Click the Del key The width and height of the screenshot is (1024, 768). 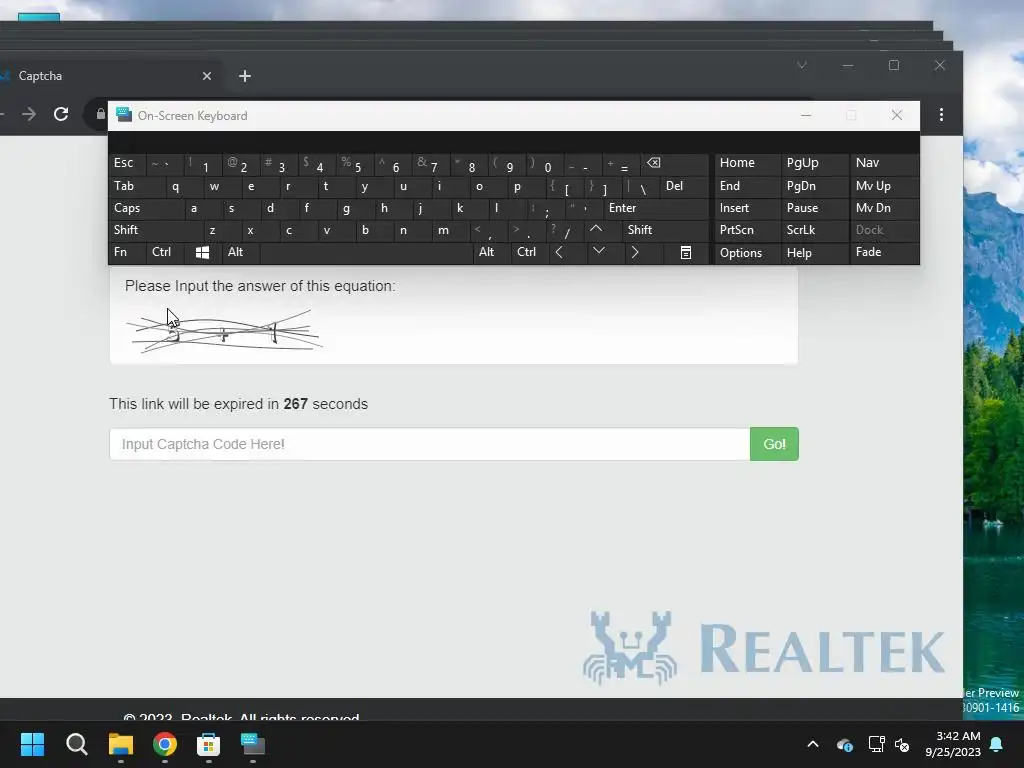pos(684,186)
